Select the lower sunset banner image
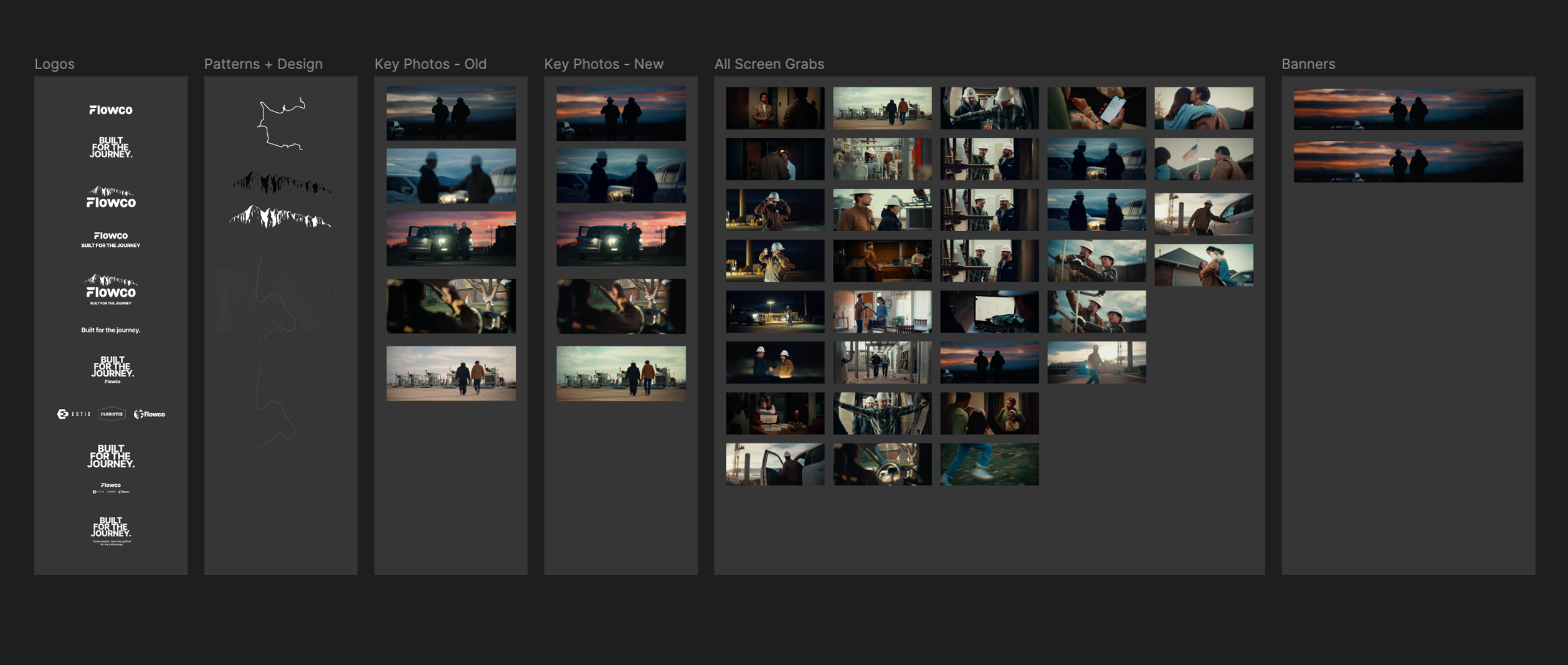 pyautogui.click(x=1409, y=161)
